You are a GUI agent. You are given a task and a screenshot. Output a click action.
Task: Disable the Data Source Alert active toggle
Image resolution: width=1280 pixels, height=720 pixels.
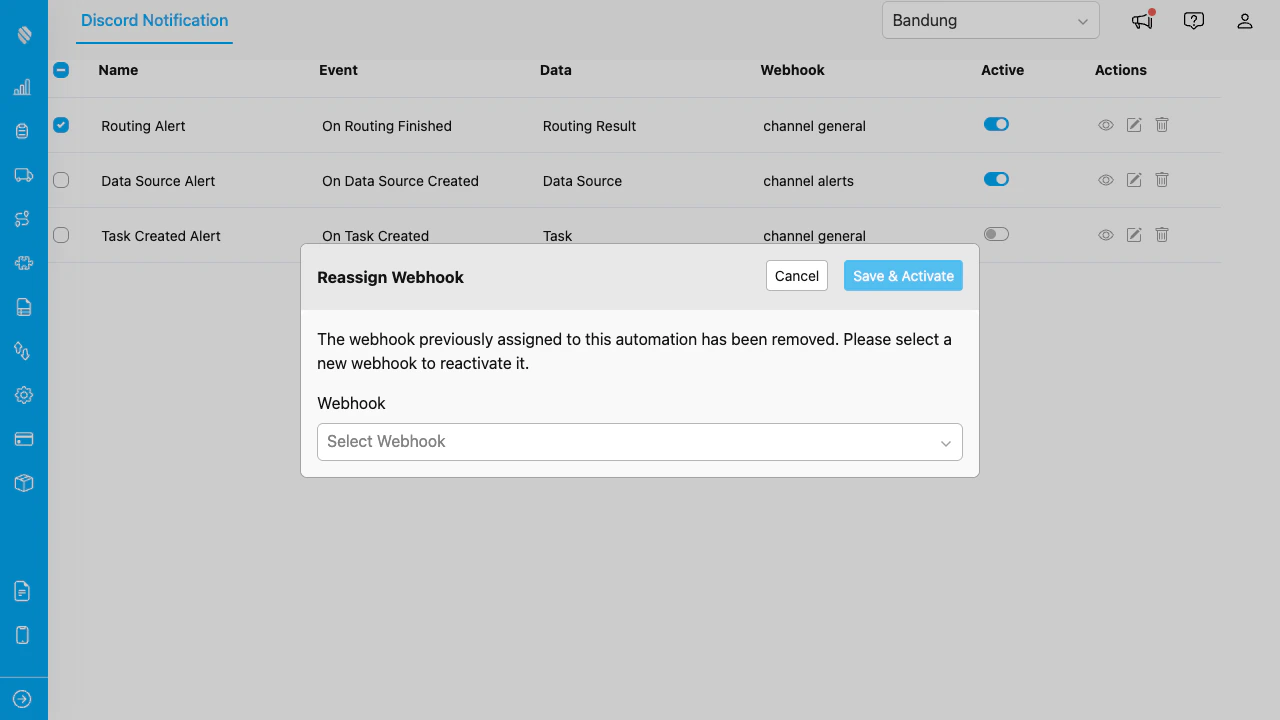pyautogui.click(x=996, y=179)
